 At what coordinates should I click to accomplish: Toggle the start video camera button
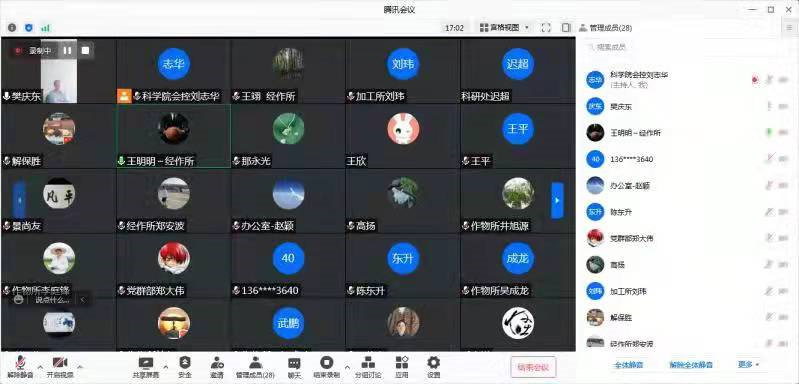click(x=60, y=363)
